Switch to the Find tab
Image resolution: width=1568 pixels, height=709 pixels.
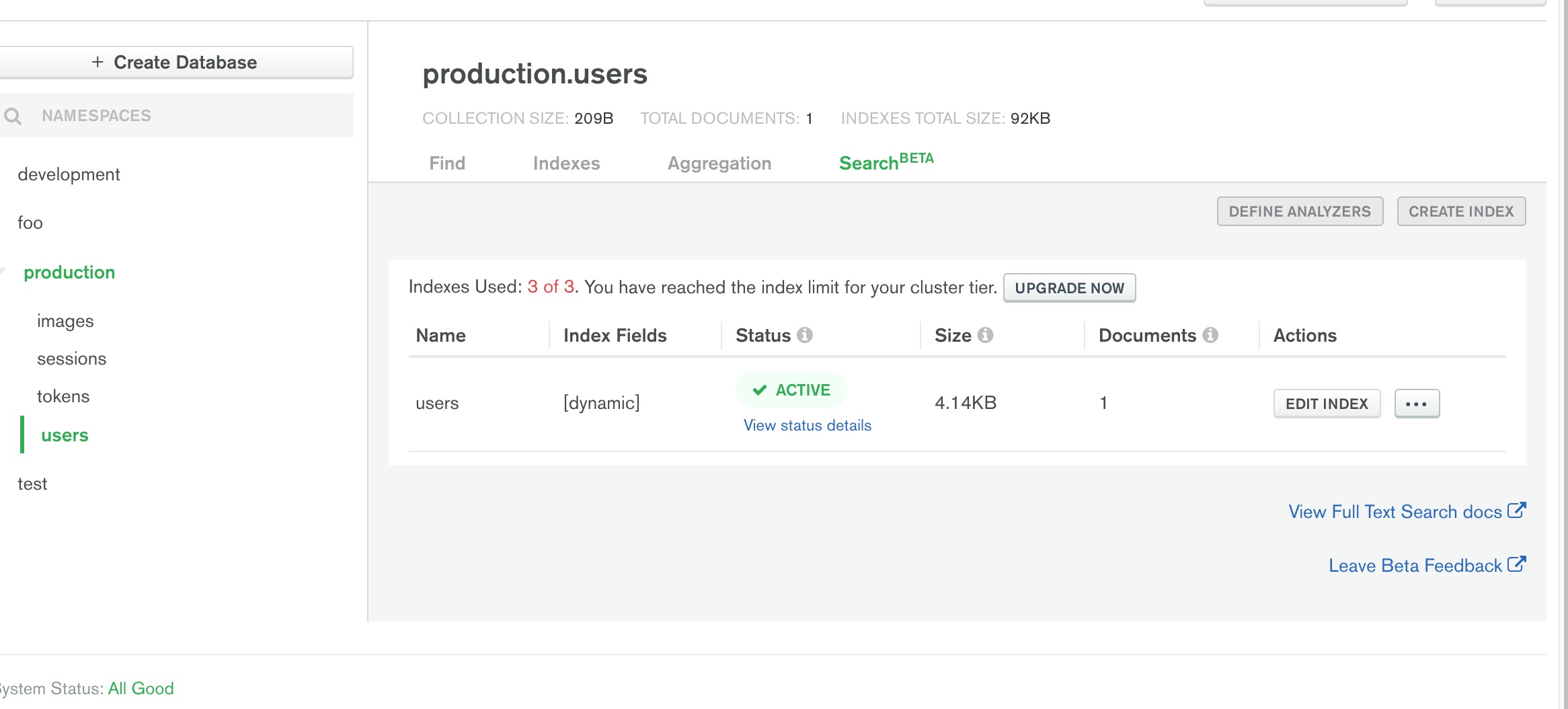[x=447, y=163]
